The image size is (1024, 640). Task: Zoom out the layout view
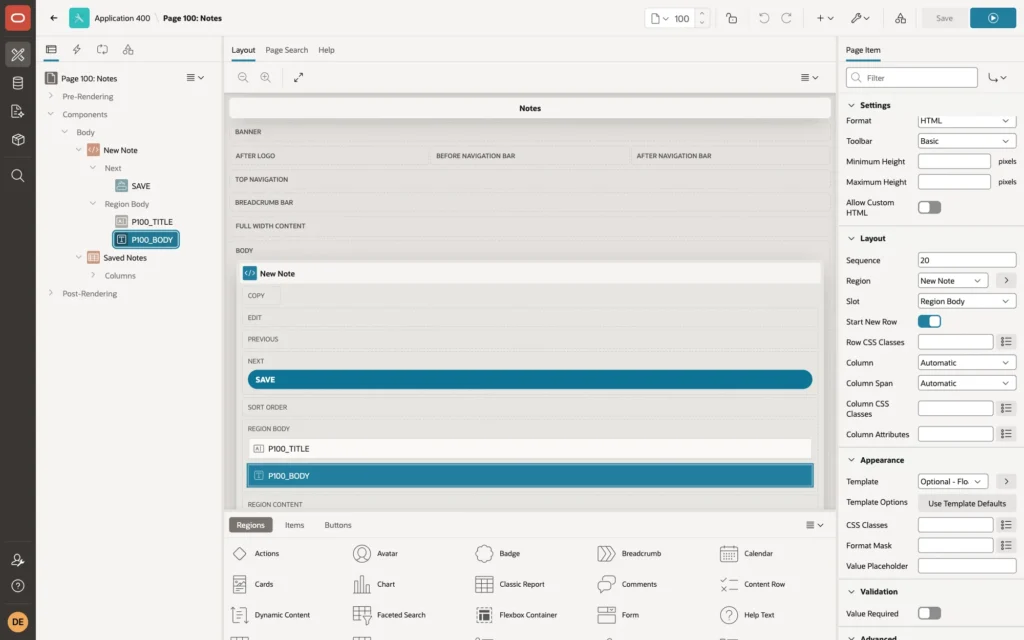(243, 77)
